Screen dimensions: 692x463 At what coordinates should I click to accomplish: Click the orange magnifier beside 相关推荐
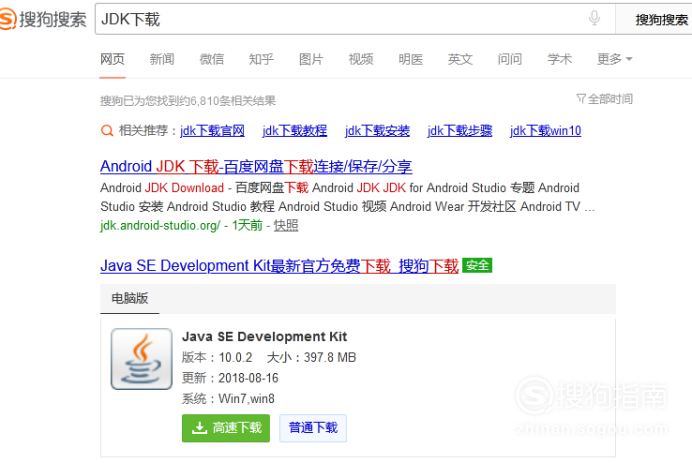[x=107, y=131]
